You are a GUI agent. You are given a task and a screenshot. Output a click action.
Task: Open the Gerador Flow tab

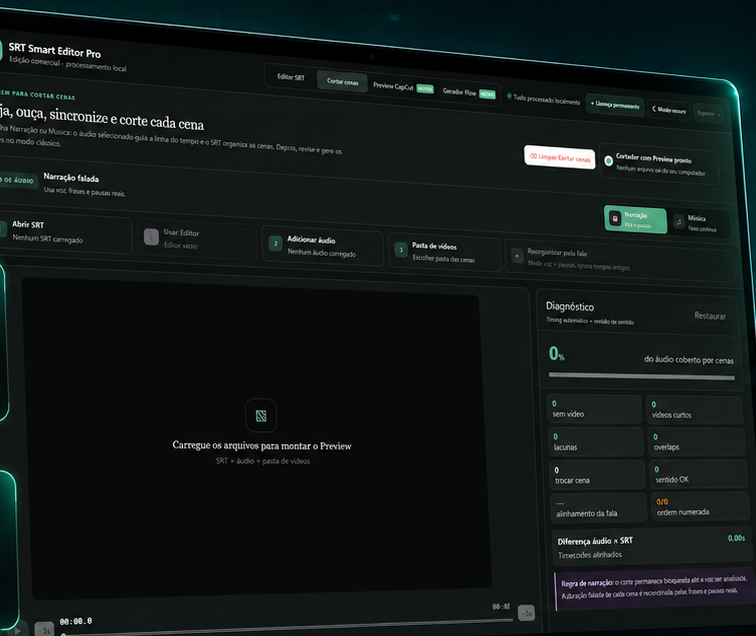[x=469, y=92]
